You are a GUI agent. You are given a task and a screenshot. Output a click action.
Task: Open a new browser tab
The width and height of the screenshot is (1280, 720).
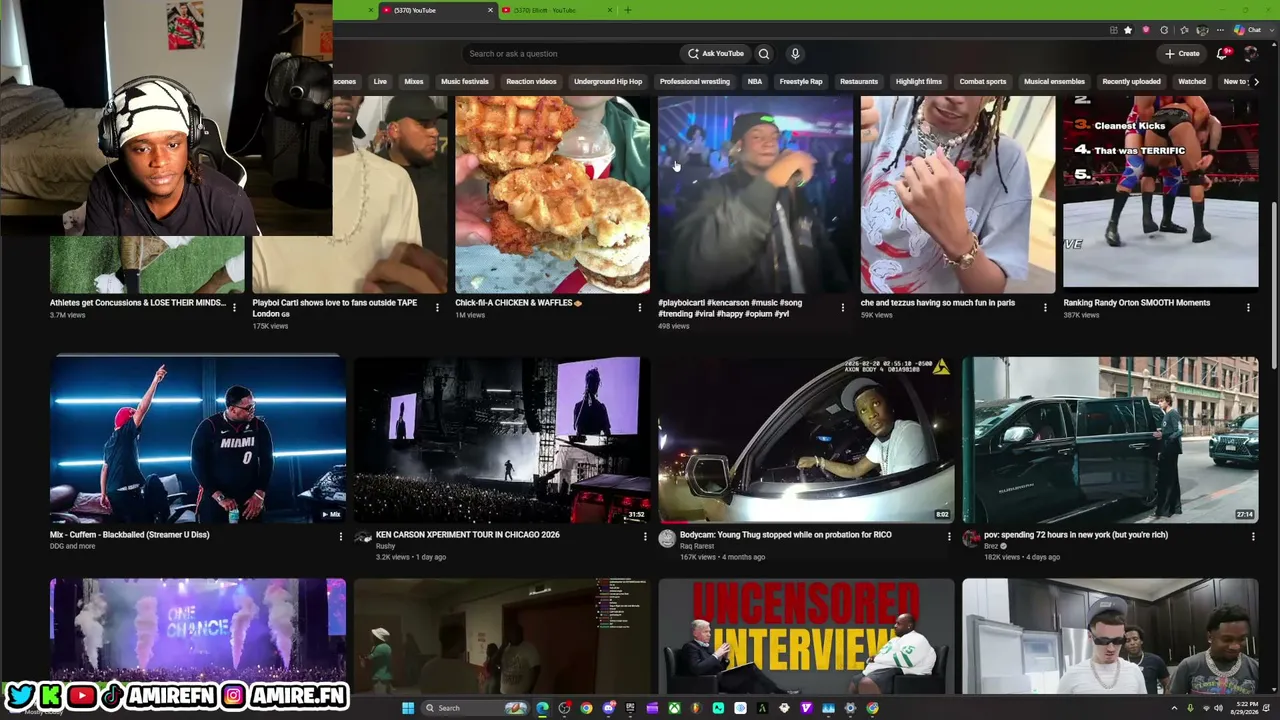(628, 10)
